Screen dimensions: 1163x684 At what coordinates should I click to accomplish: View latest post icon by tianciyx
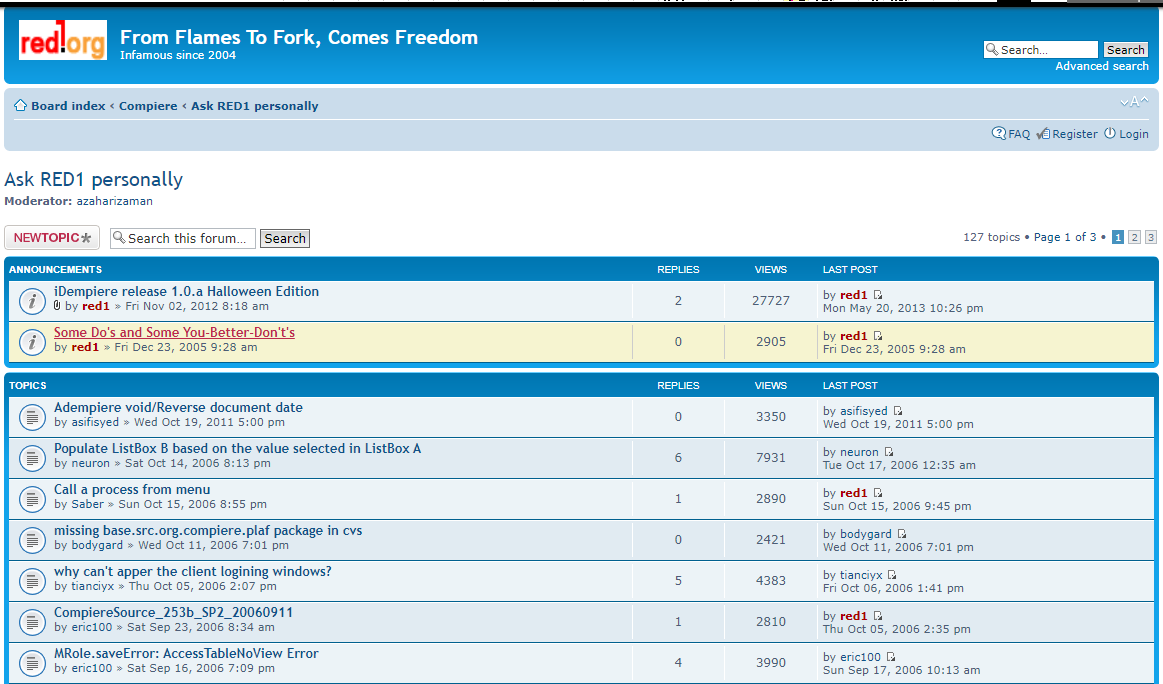(892, 575)
